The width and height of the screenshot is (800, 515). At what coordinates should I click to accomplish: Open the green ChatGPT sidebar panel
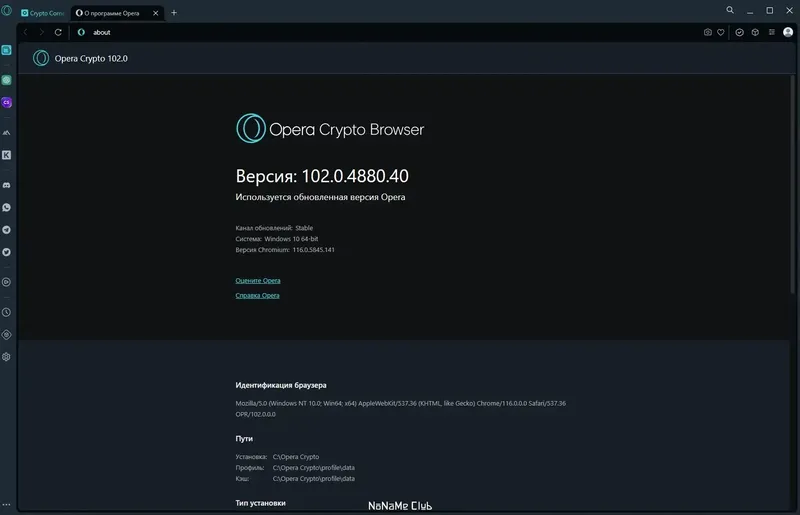click(x=7, y=80)
